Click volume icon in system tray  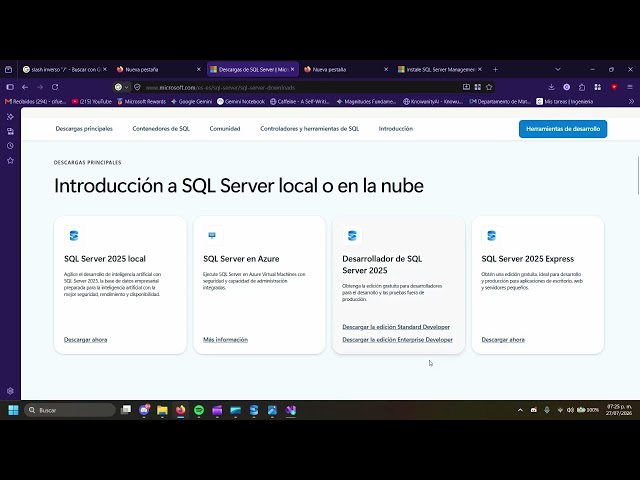(570, 410)
